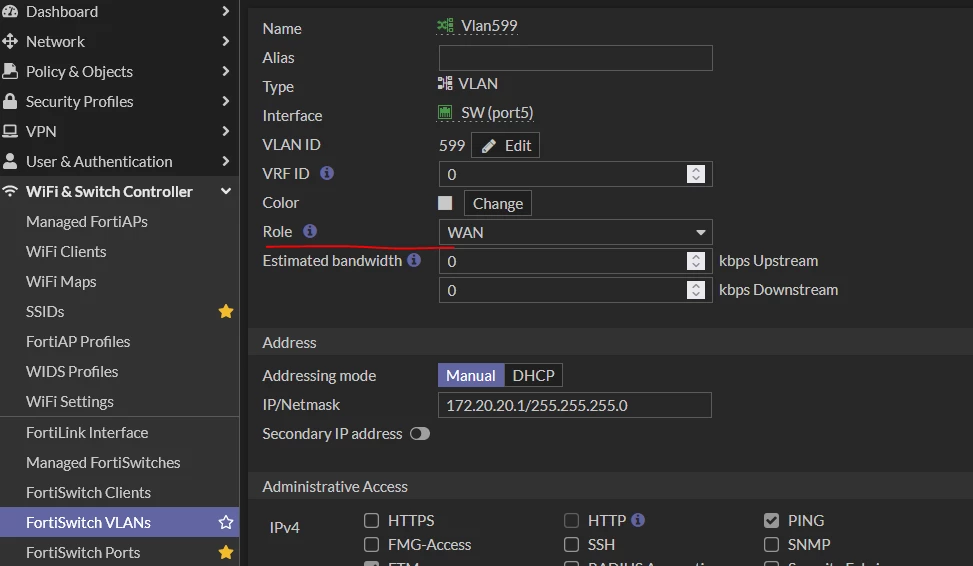
Task: Expand the Policy & Objects chevron
Action: (225, 71)
